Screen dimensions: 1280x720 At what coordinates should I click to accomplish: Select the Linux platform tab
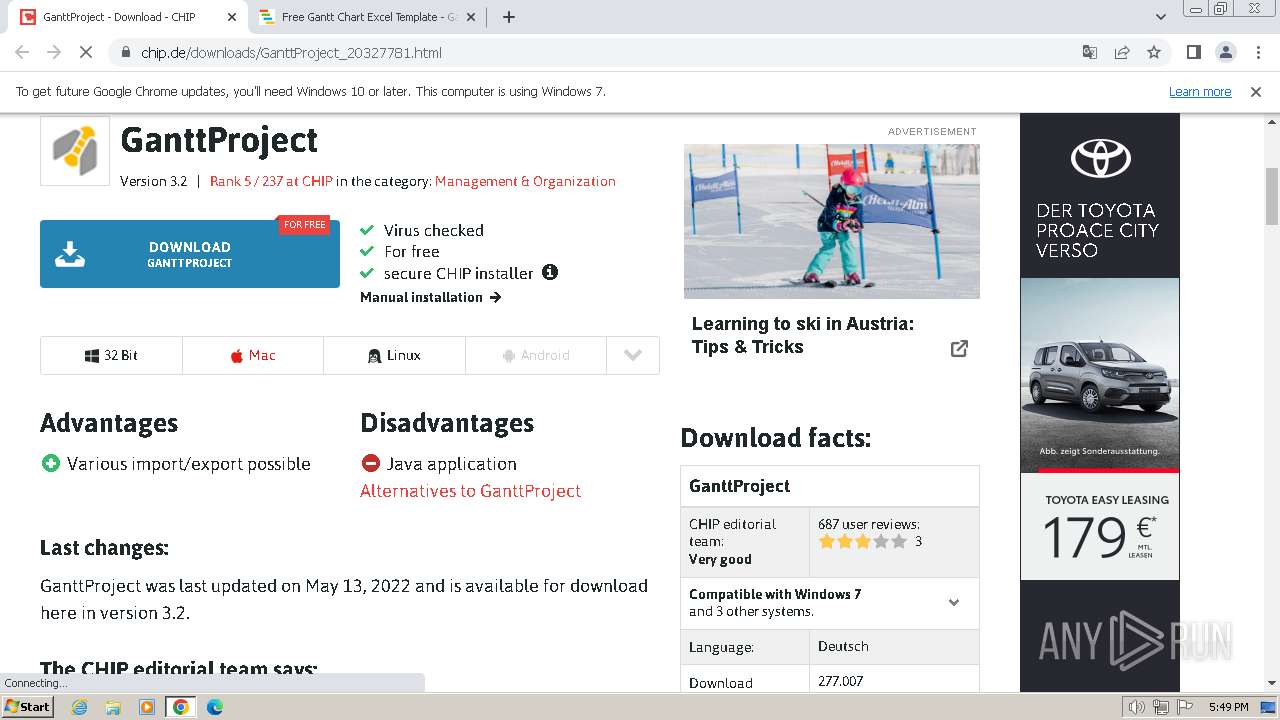pyautogui.click(x=395, y=355)
